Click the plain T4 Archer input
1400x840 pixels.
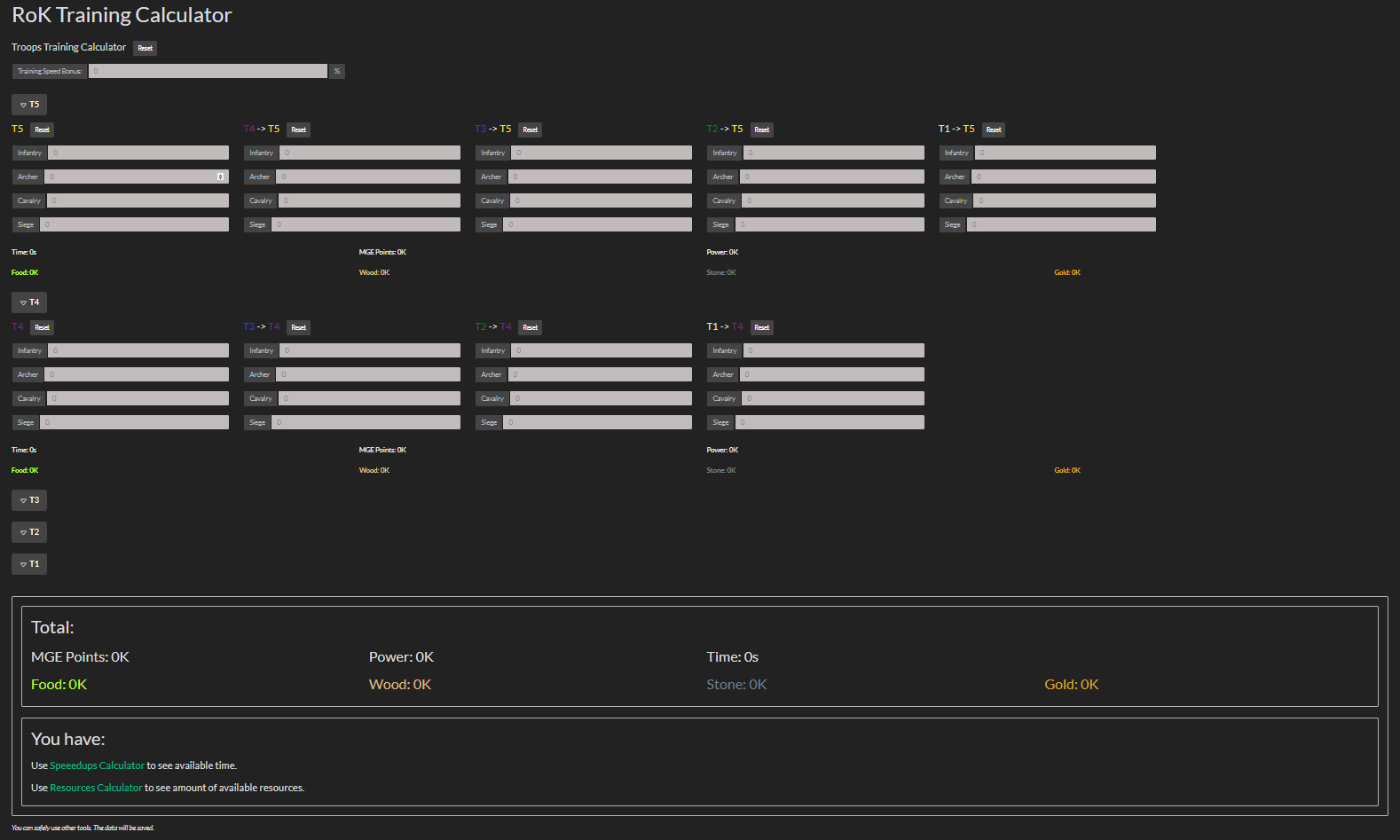coord(137,374)
